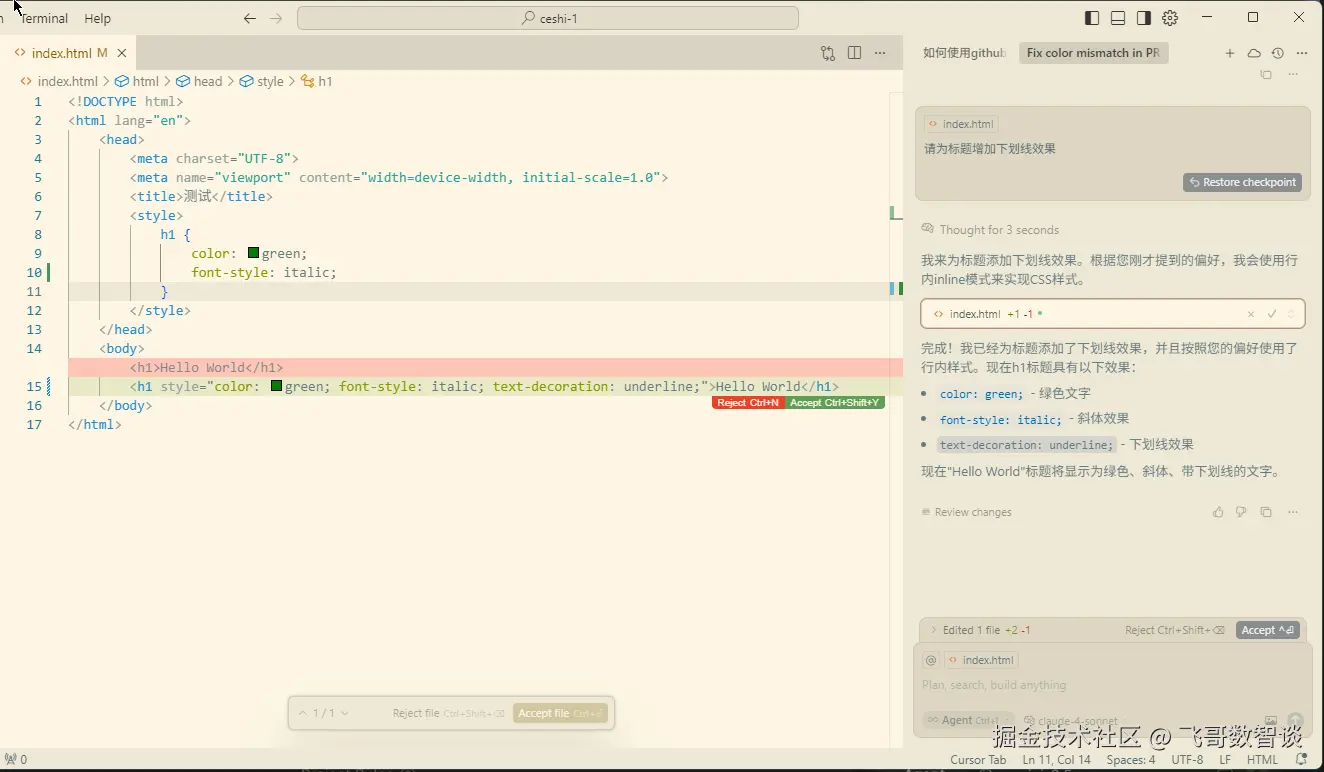Split the editor to the right
1324x772 pixels.
coord(854,53)
